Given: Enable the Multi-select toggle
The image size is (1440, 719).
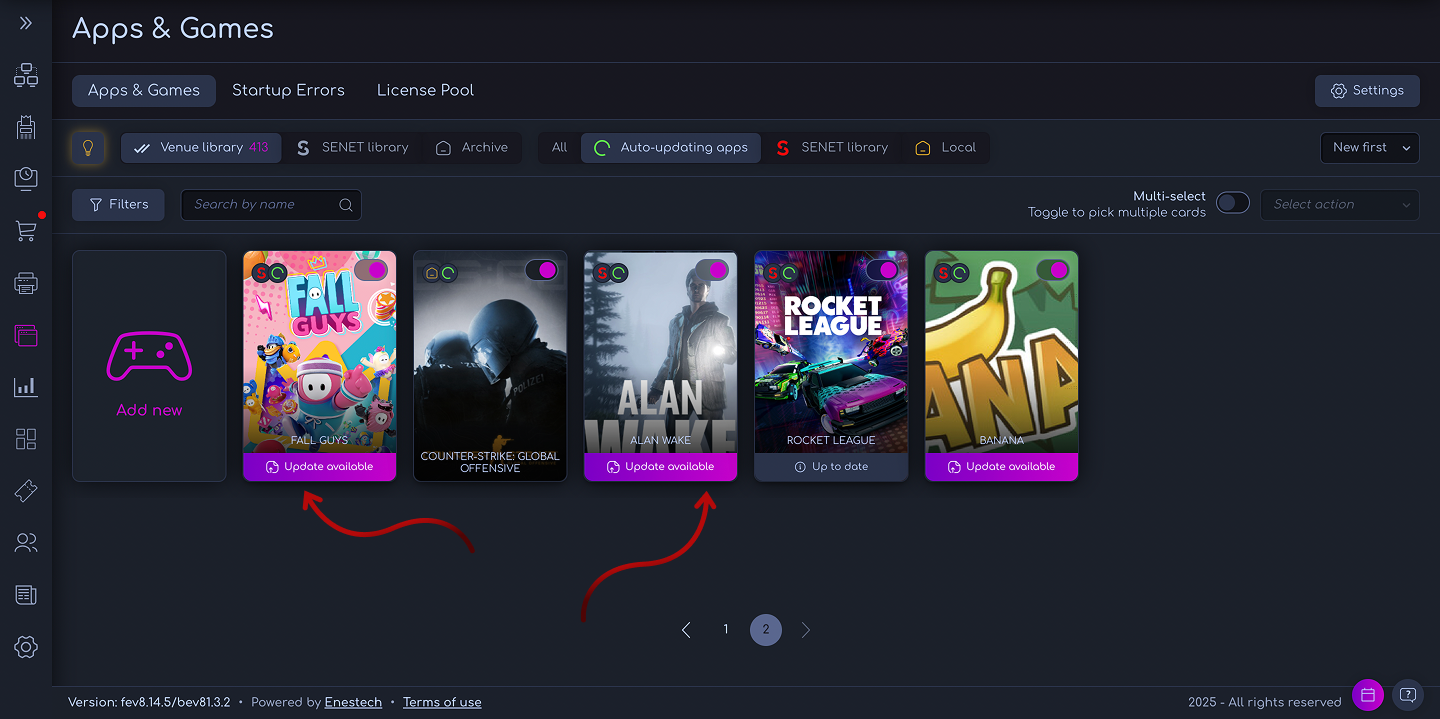Looking at the screenshot, I should pyautogui.click(x=1232, y=204).
